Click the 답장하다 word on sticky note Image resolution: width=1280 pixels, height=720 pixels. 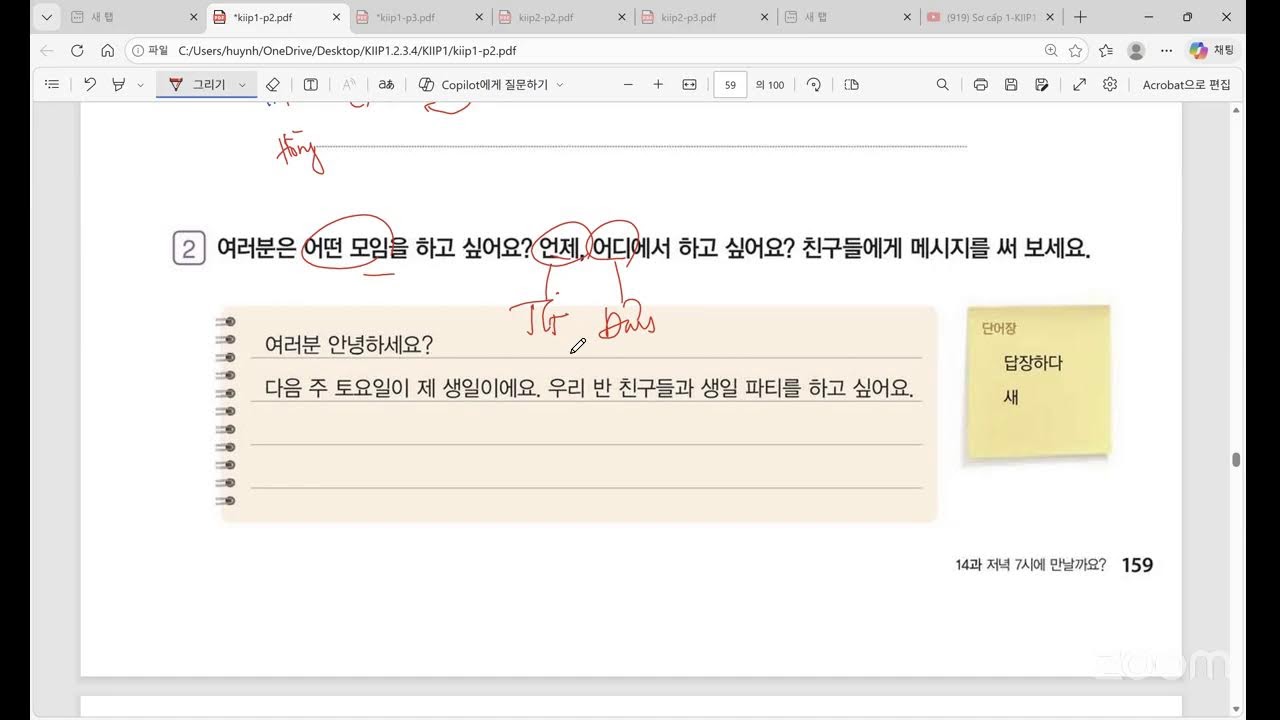[x=1033, y=363]
